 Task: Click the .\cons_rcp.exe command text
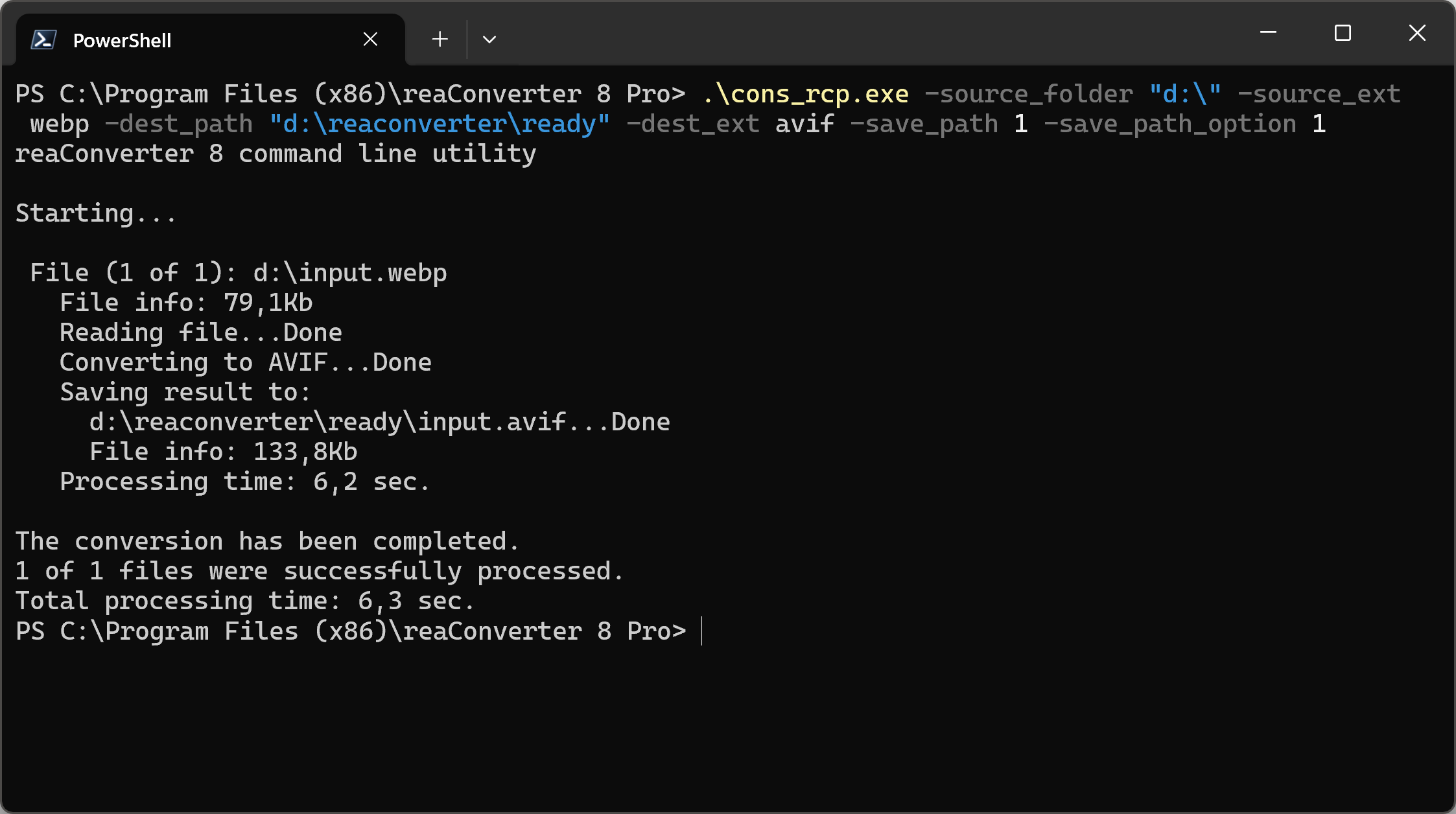click(x=805, y=95)
